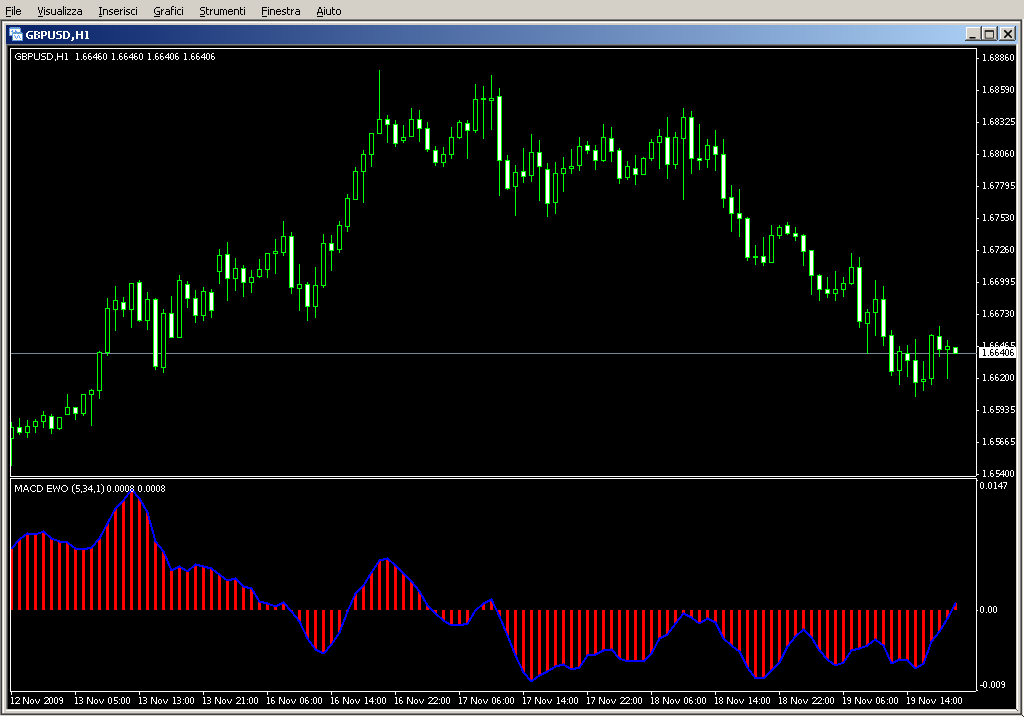Open the Aiuto menu
The width and height of the screenshot is (1024, 717).
[328, 11]
